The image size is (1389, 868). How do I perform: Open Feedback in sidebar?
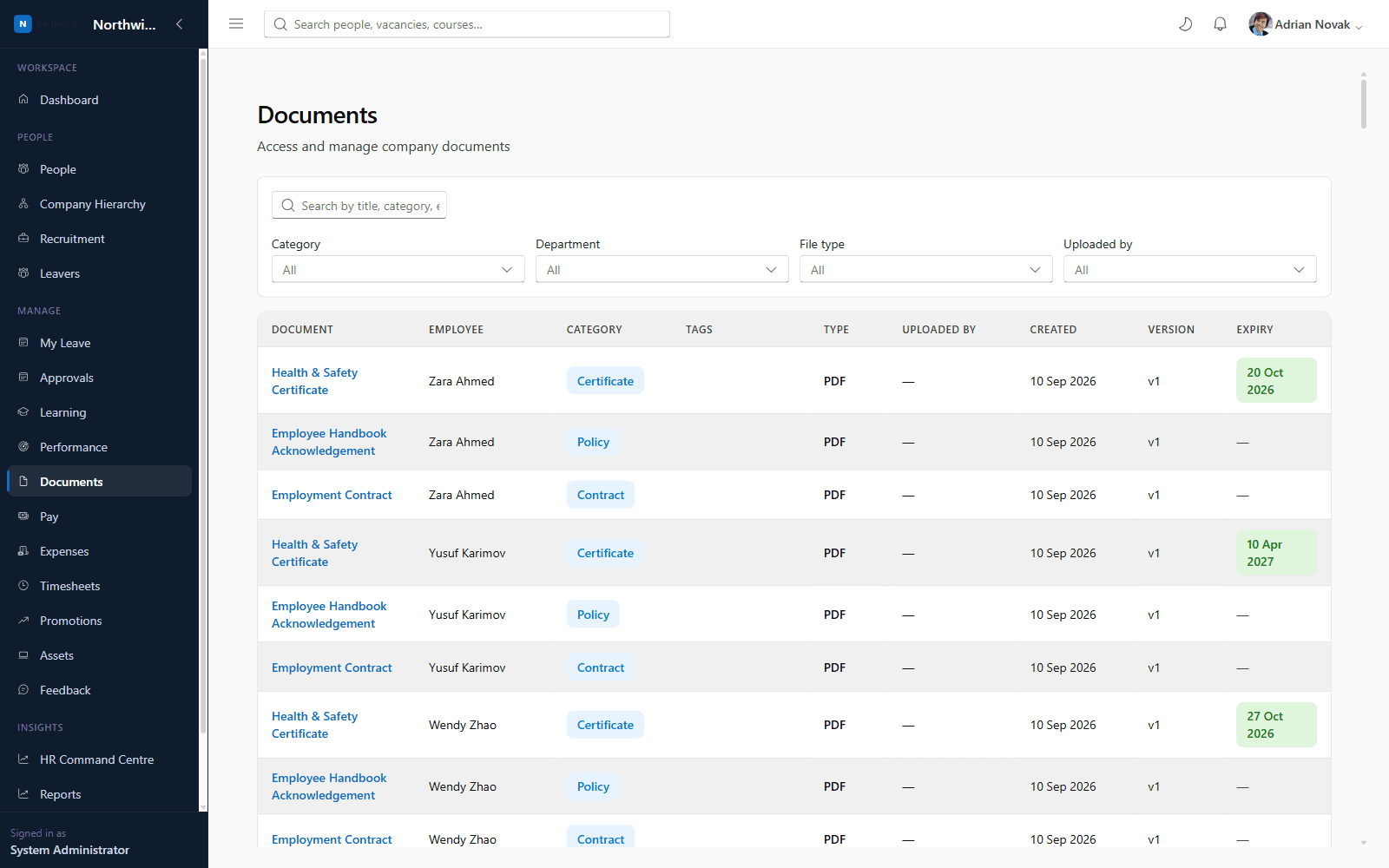99,690
